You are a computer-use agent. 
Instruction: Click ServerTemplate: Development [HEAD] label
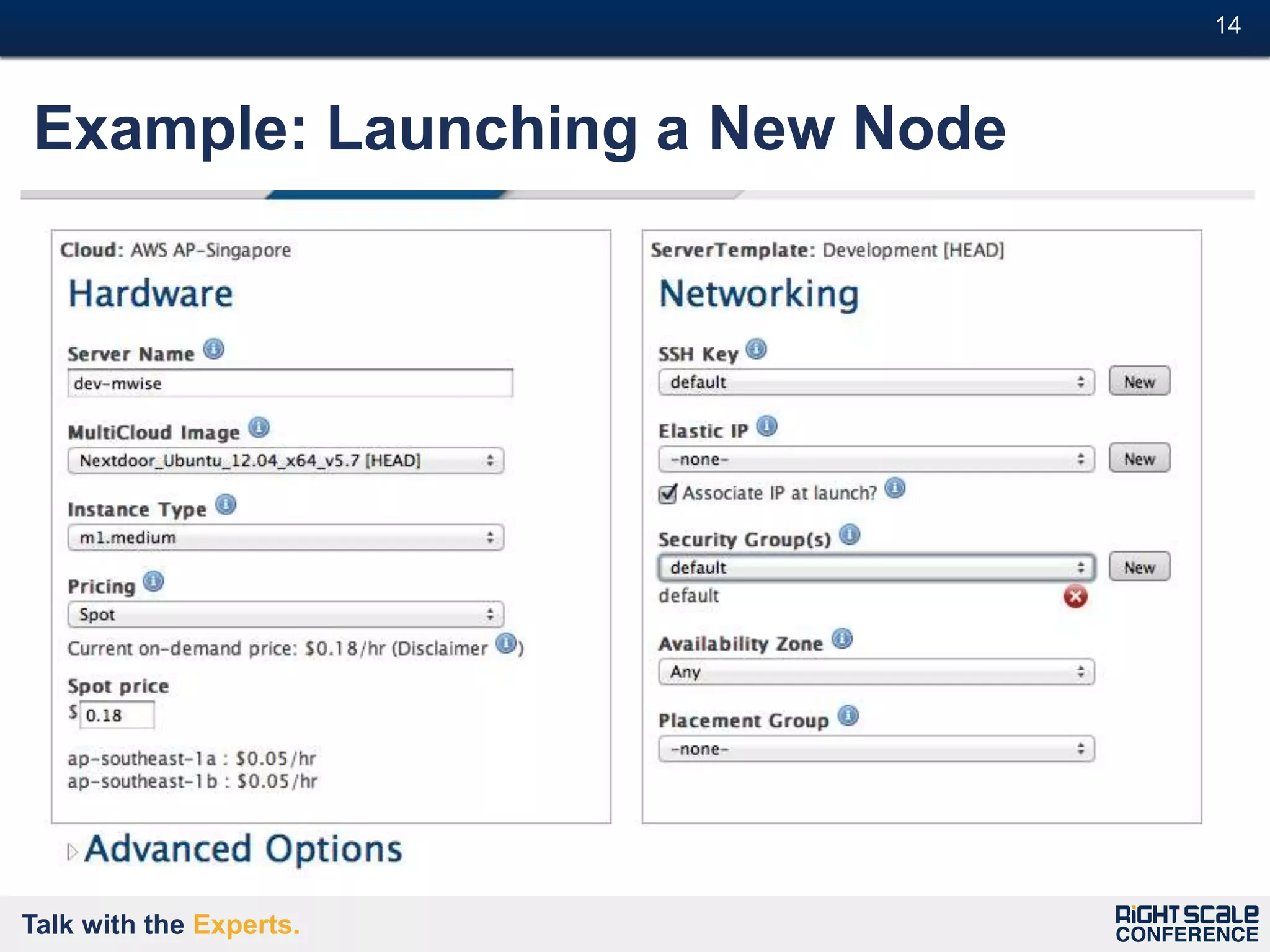[x=827, y=250]
